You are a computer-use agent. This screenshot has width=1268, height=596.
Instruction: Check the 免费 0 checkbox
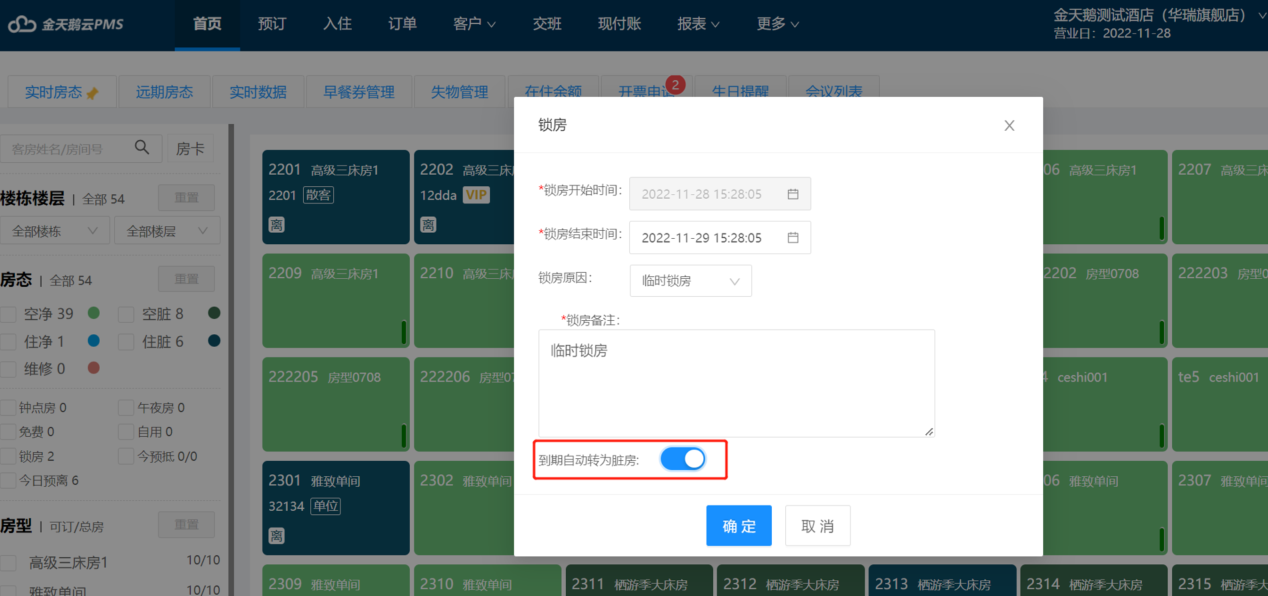point(8,432)
